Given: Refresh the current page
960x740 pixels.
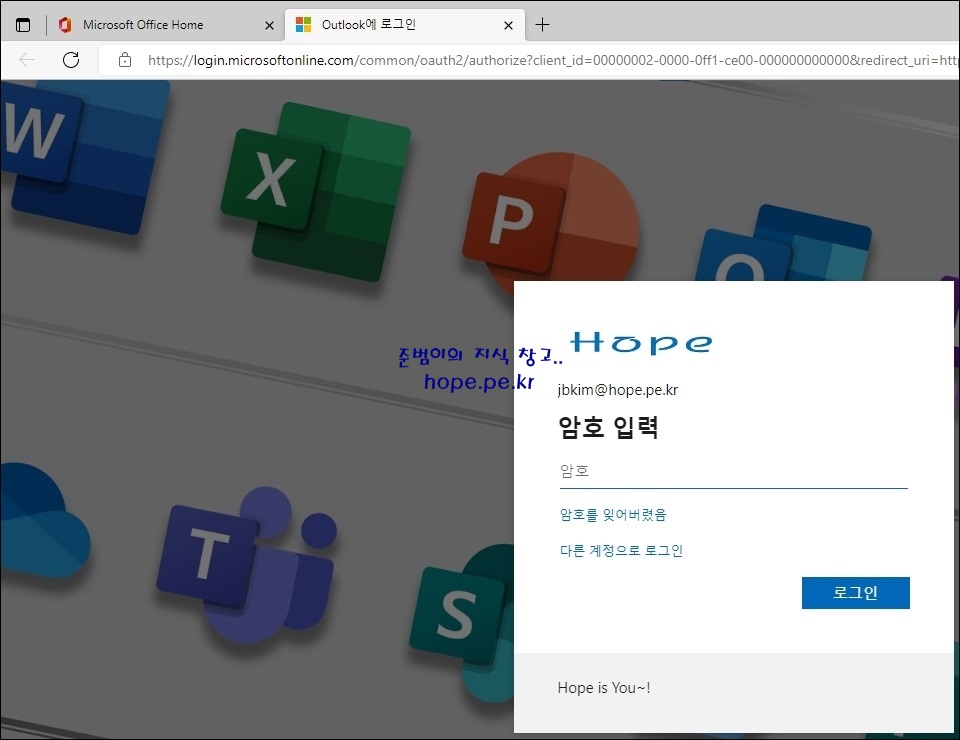Looking at the screenshot, I should [71, 60].
